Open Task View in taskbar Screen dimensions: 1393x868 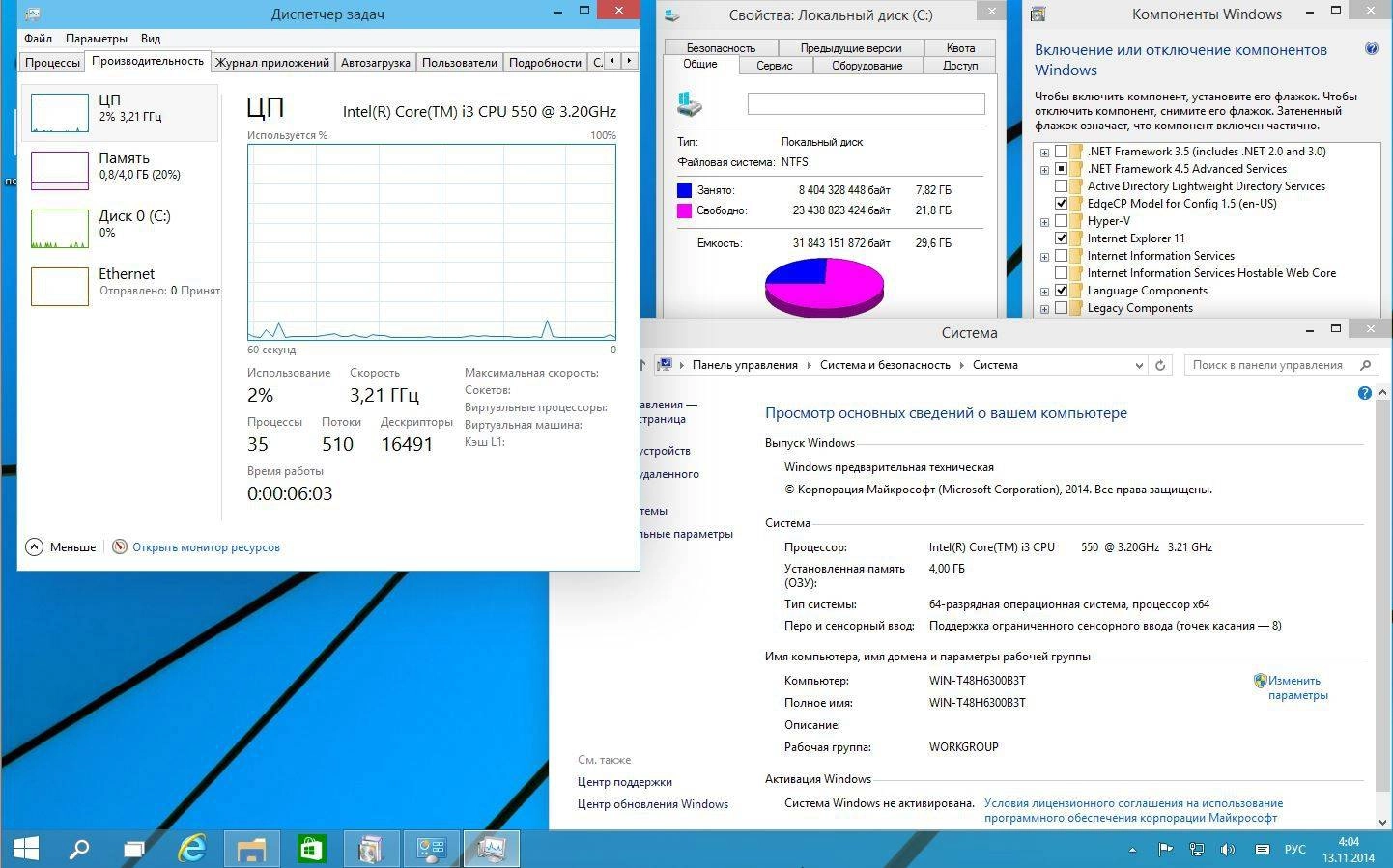click(x=134, y=849)
